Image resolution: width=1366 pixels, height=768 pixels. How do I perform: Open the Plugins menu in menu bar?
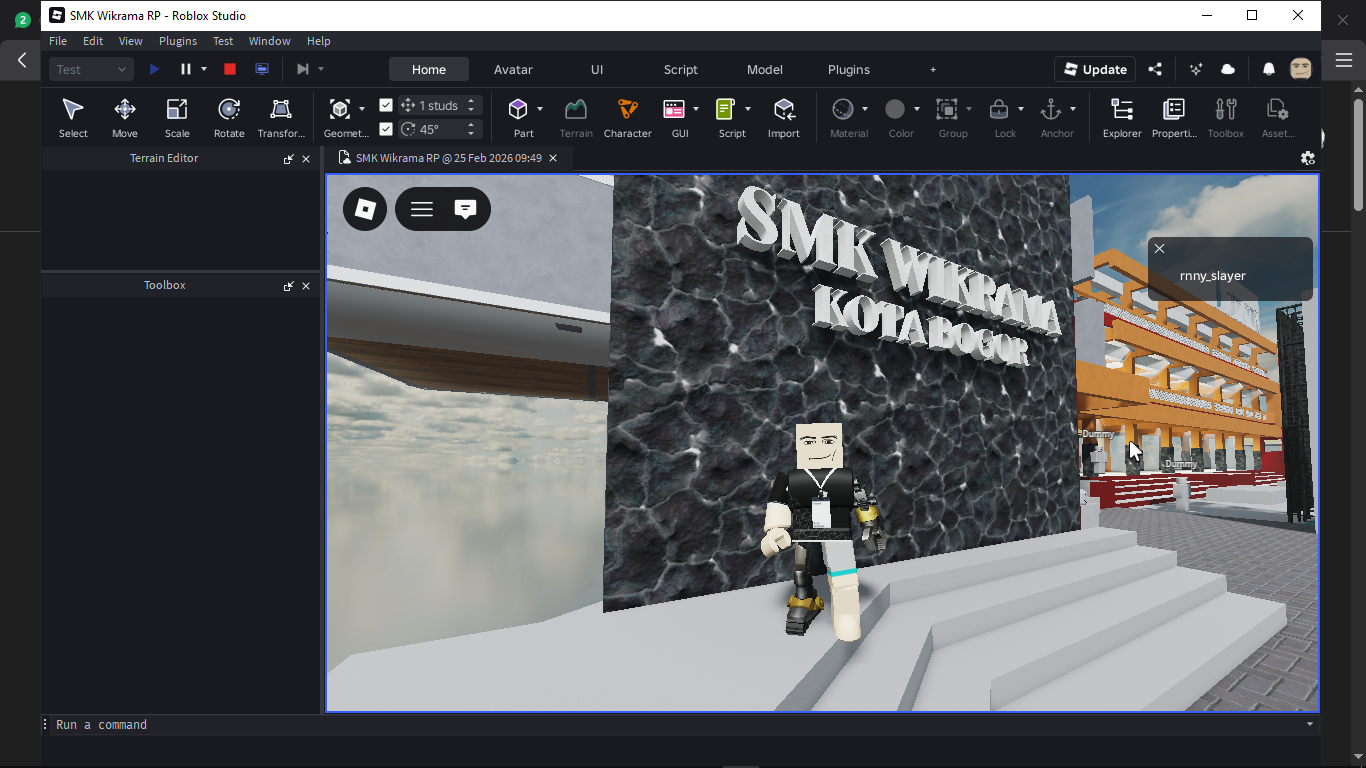[178, 41]
